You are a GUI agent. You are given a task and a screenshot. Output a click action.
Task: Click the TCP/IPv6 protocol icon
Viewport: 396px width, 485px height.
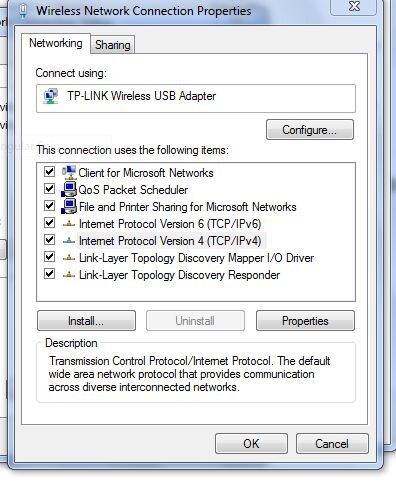69,224
